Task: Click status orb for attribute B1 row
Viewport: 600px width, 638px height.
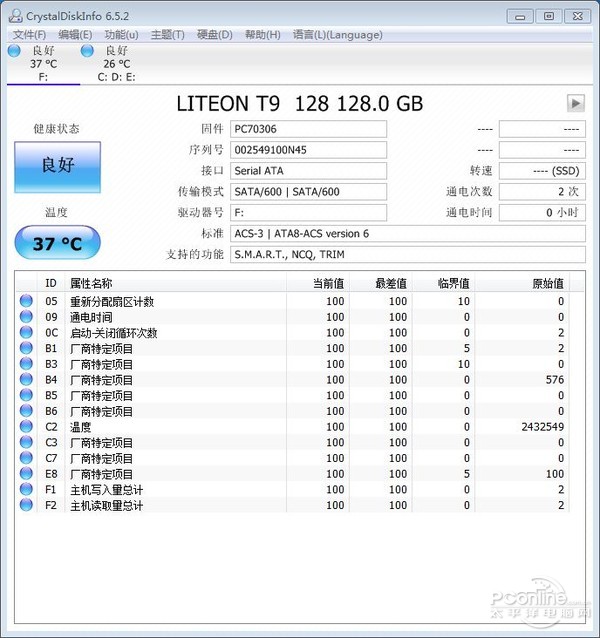Action: pos(26,348)
